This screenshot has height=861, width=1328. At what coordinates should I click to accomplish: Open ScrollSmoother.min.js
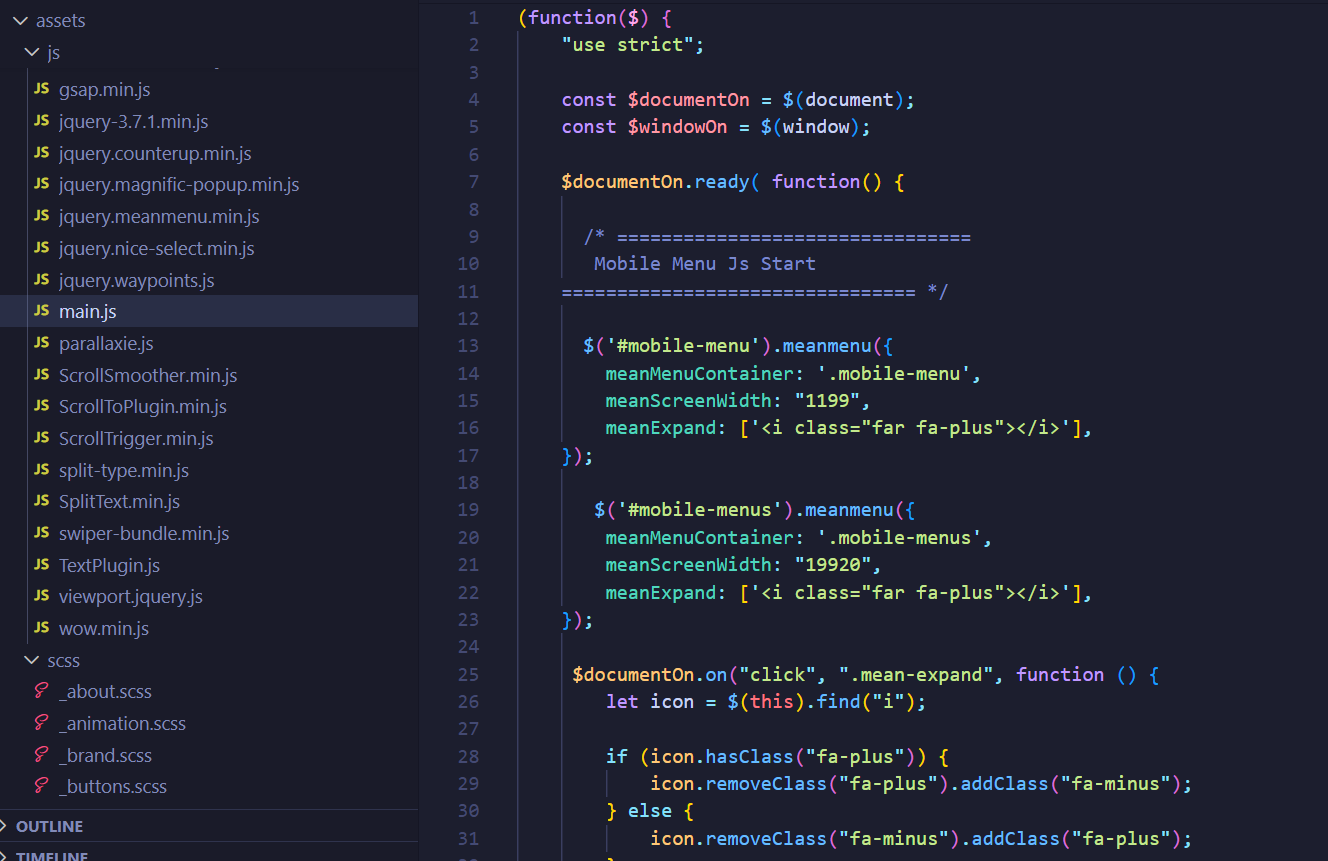point(148,375)
